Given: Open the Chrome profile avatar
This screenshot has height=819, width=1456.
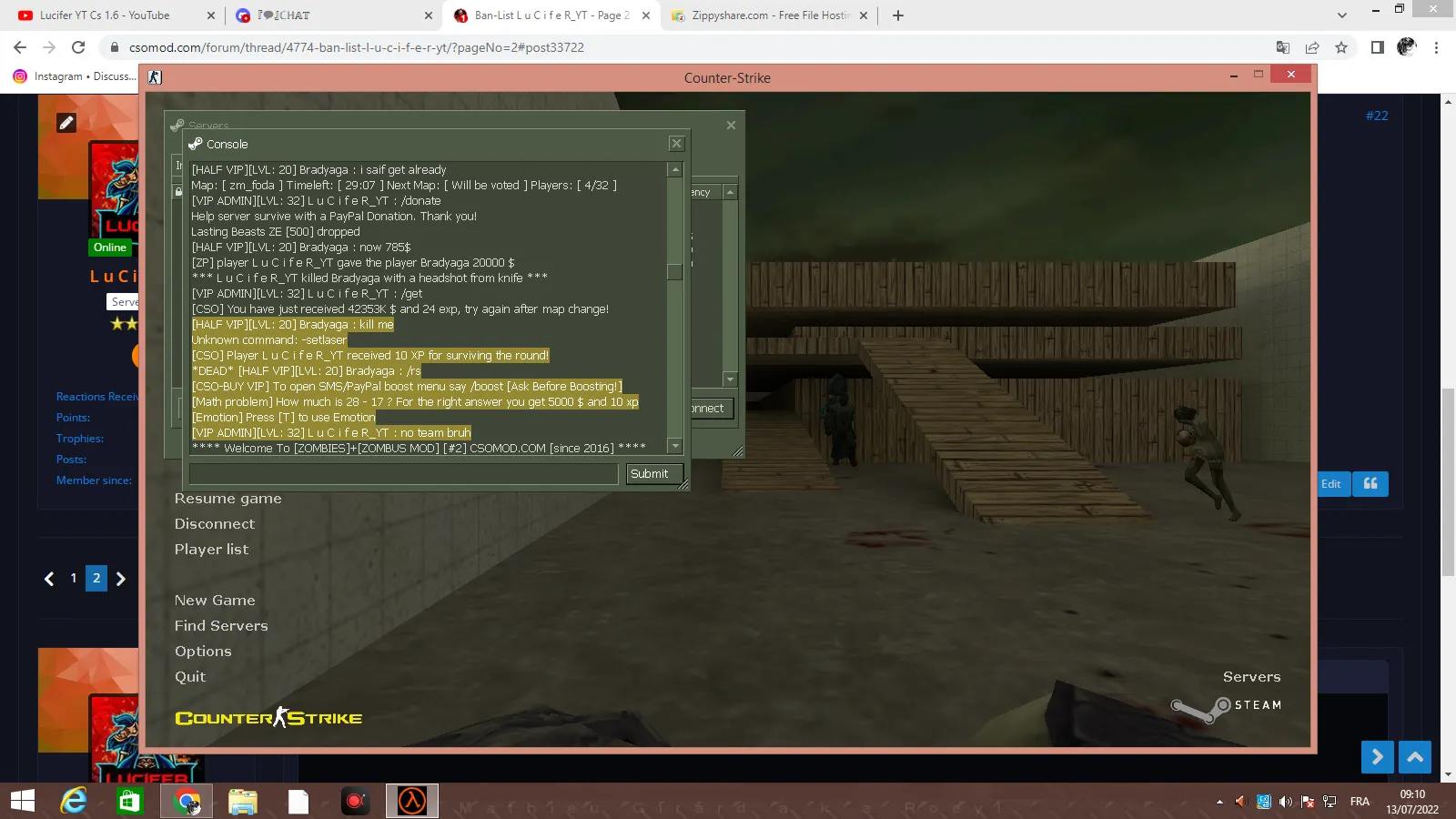Looking at the screenshot, I should (1407, 47).
